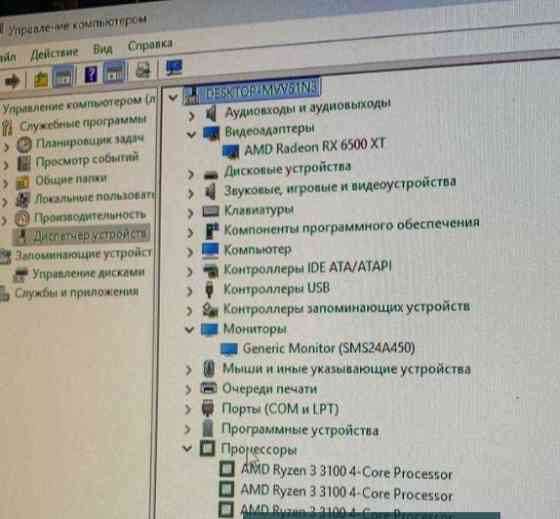Expand the Планировщик заданий node
The height and width of the screenshot is (519, 560).
coord(6,146)
